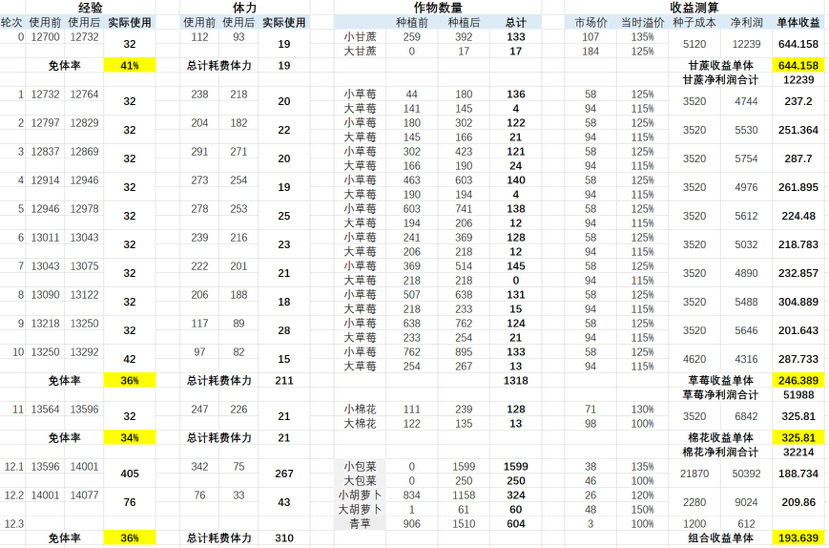Screen dimensions: 829x548
Task: Click the 作物数量 section header
Action: coord(437,7)
